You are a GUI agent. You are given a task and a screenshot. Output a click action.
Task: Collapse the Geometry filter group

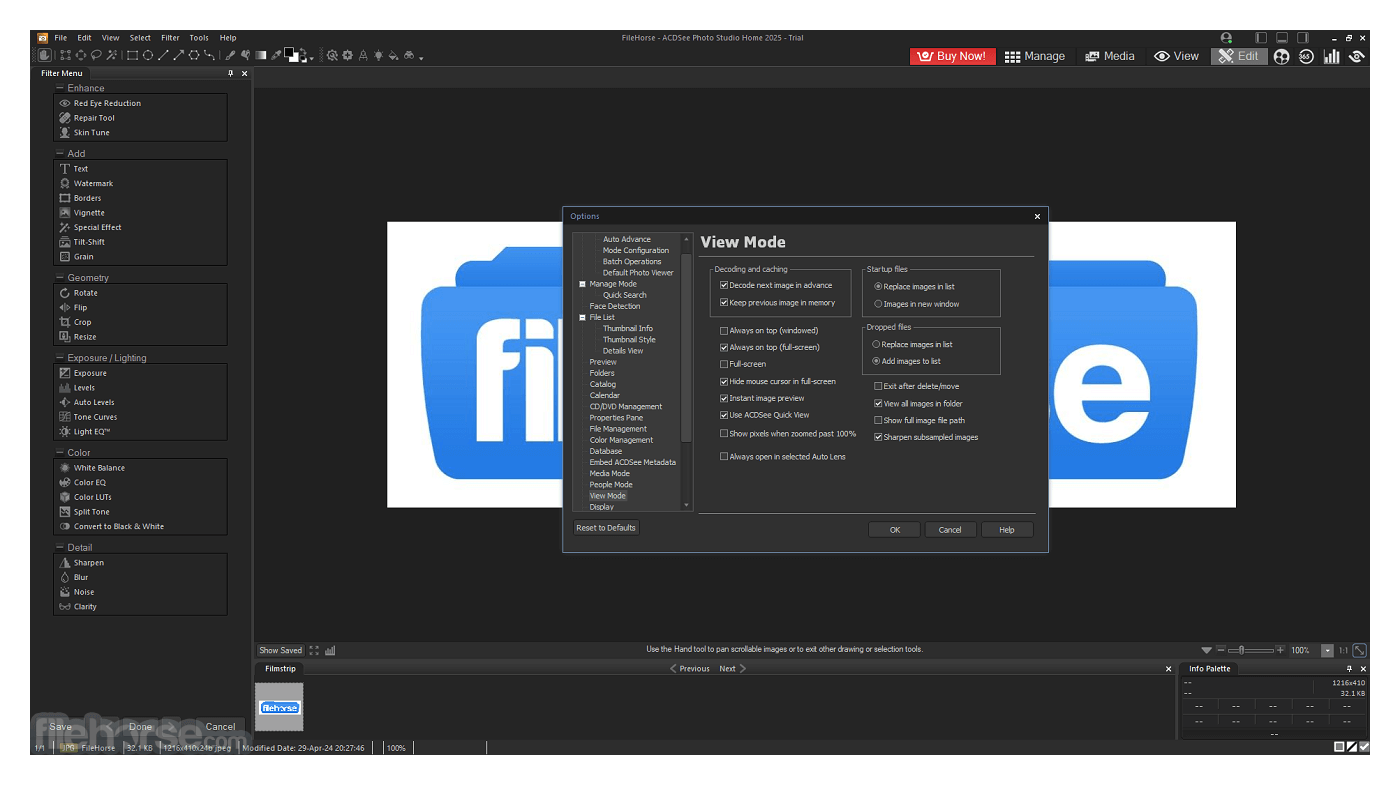60,277
